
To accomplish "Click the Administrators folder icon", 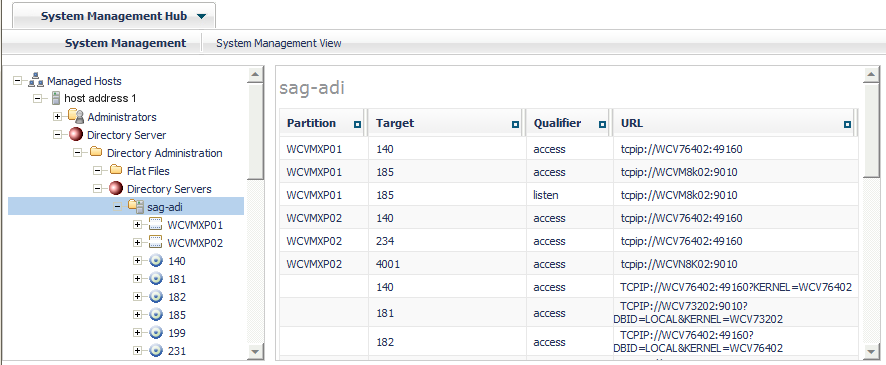I will point(76,116).
